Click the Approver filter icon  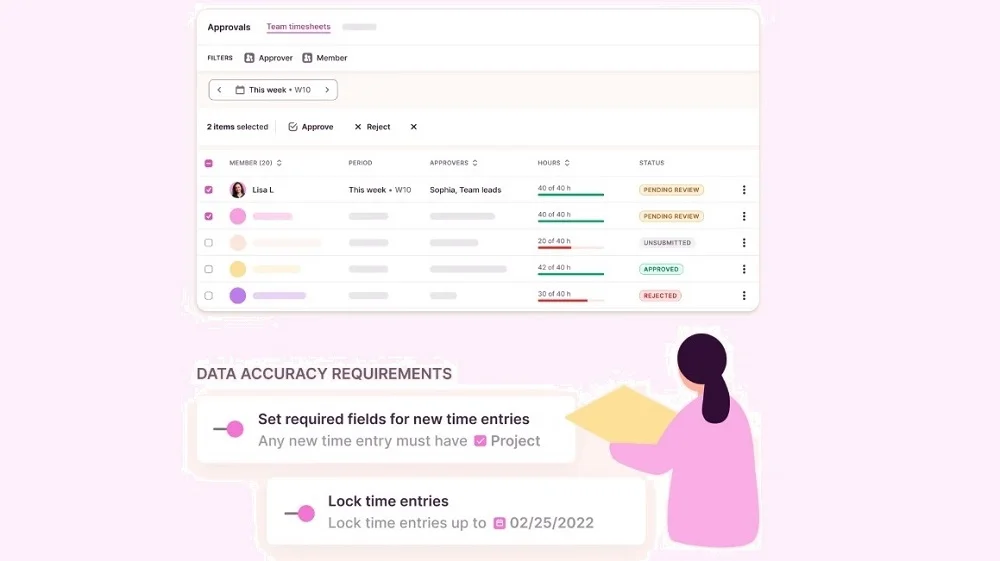(x=250, y=58)
